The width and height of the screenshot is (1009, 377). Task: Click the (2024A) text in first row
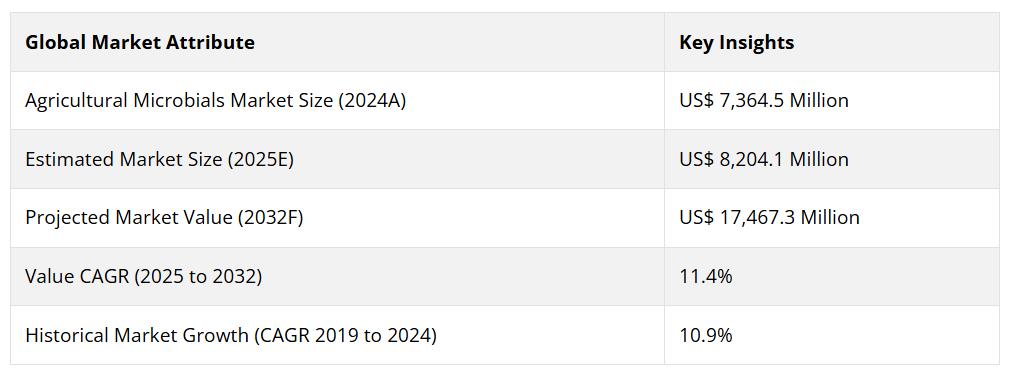click(371, 101)
